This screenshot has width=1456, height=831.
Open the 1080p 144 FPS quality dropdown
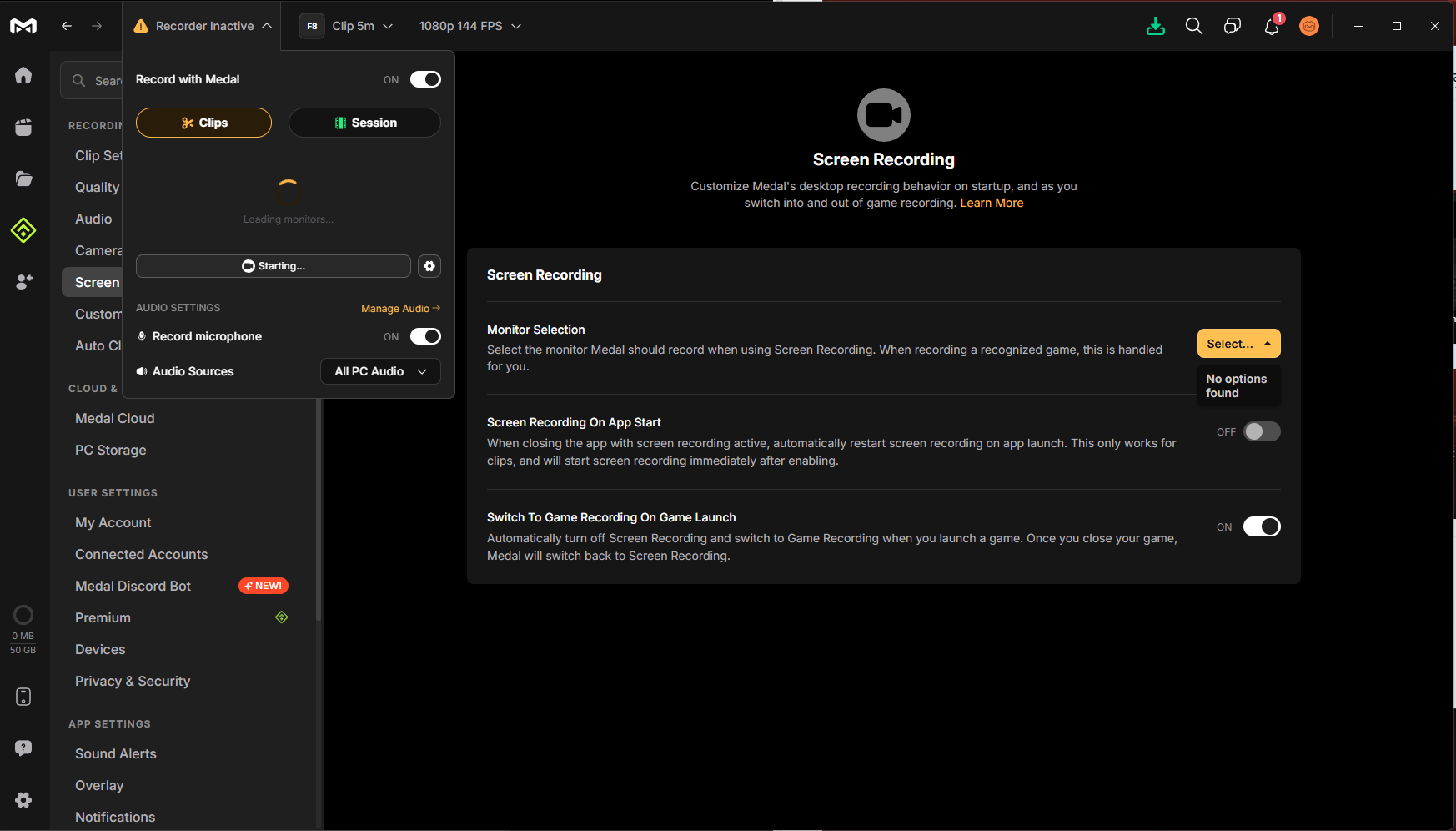click(x=470, y=26)
